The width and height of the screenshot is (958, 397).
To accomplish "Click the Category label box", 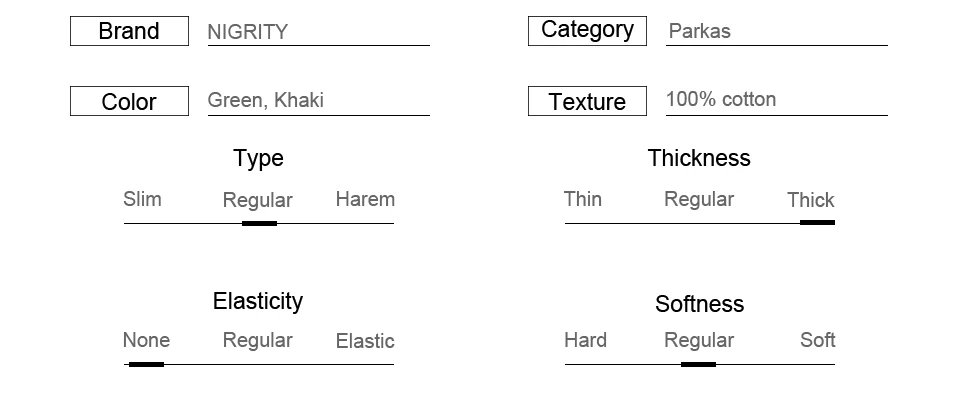I will pos(587,31).
